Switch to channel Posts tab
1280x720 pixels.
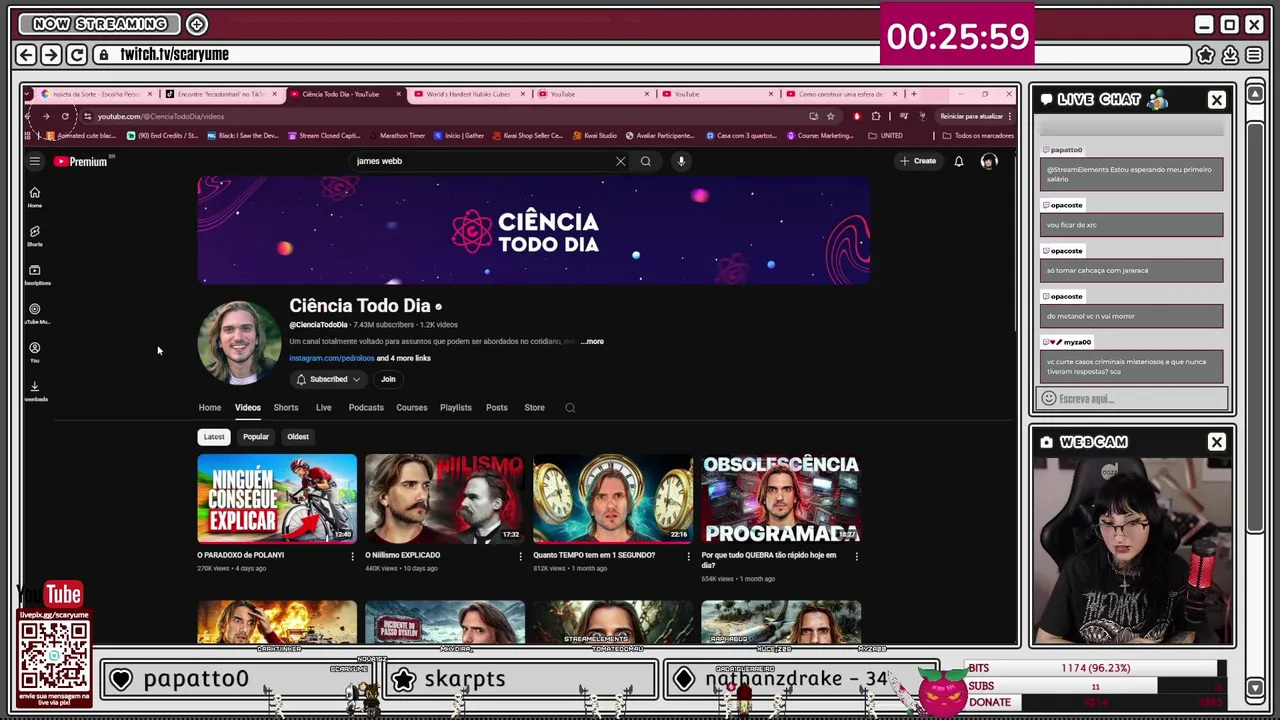pyautogui.click(x=497, y=408)
